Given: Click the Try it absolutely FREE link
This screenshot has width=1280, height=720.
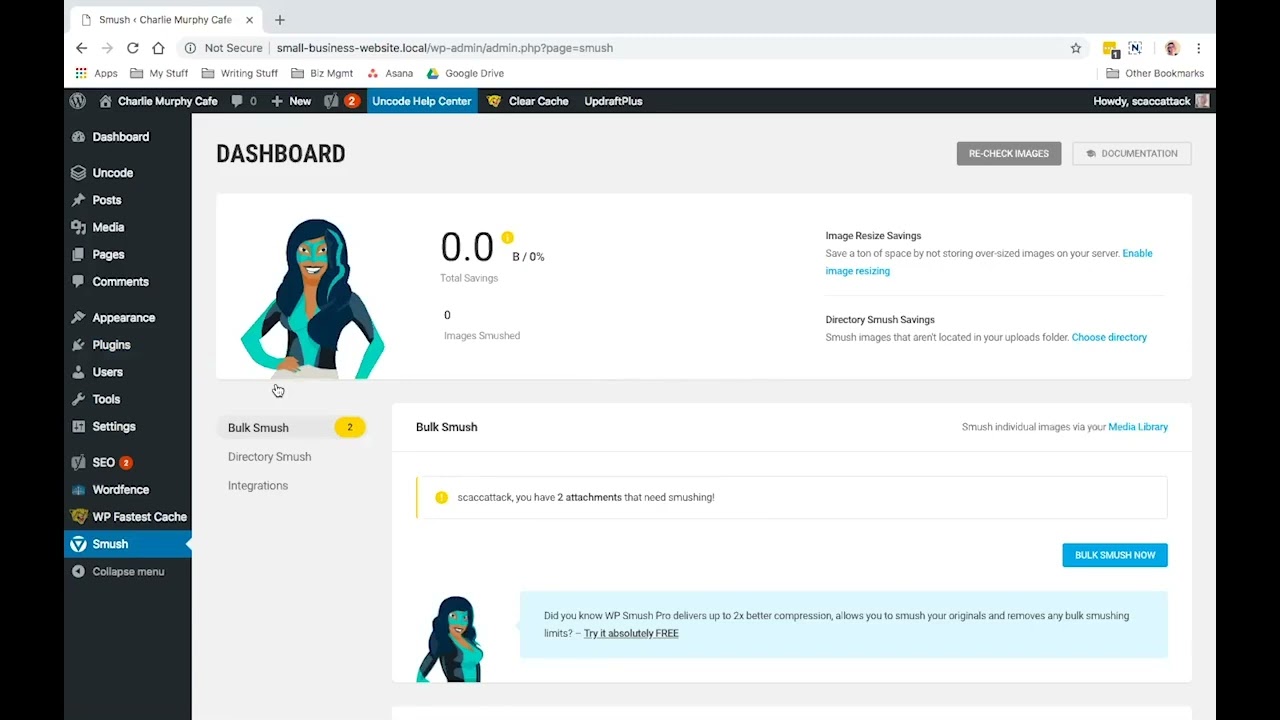Looking at the screenshot, I should tap(631, 634).
